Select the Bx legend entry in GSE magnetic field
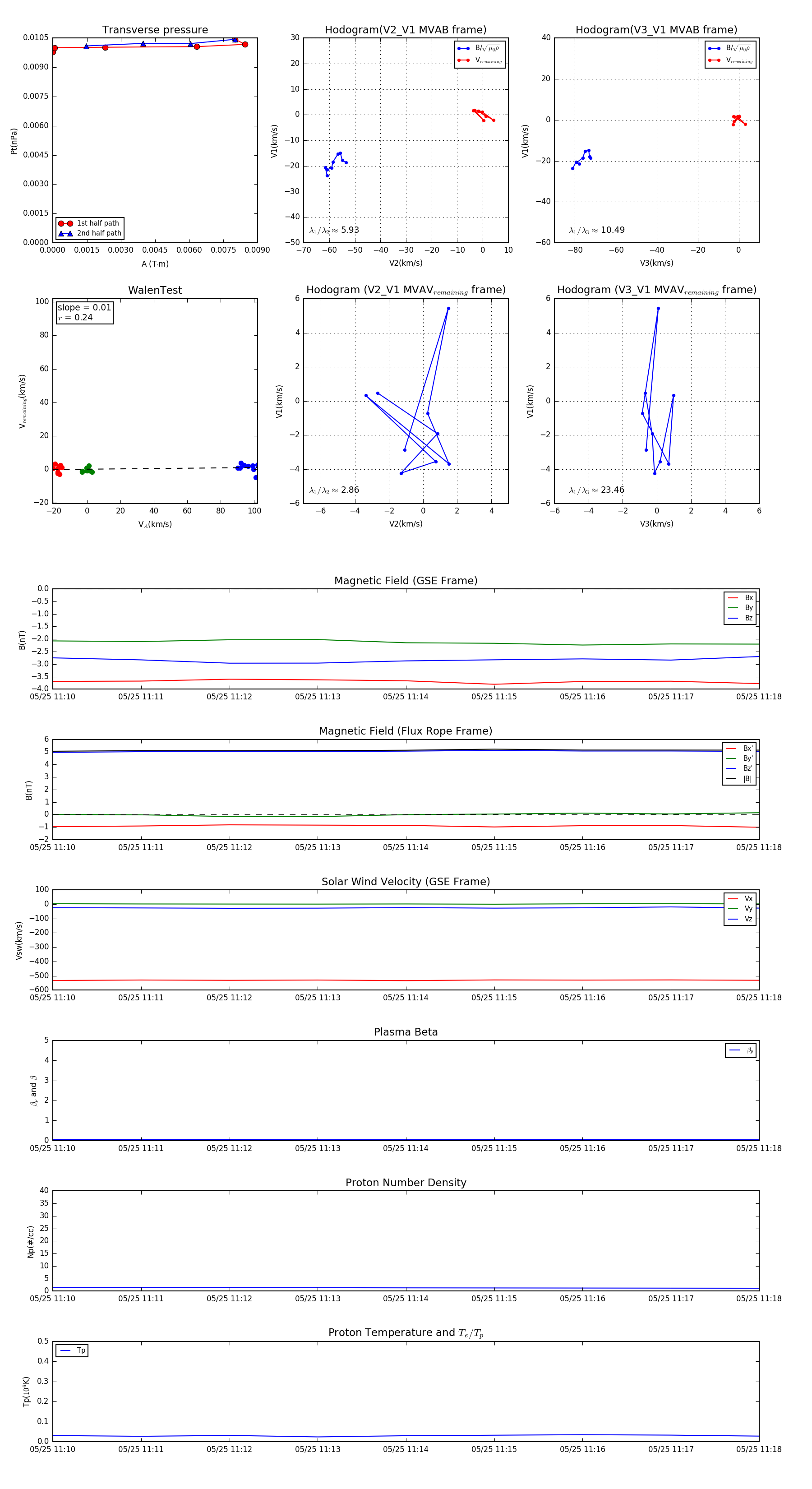This screenshot has height=1489, width=812. pos(740,598)
